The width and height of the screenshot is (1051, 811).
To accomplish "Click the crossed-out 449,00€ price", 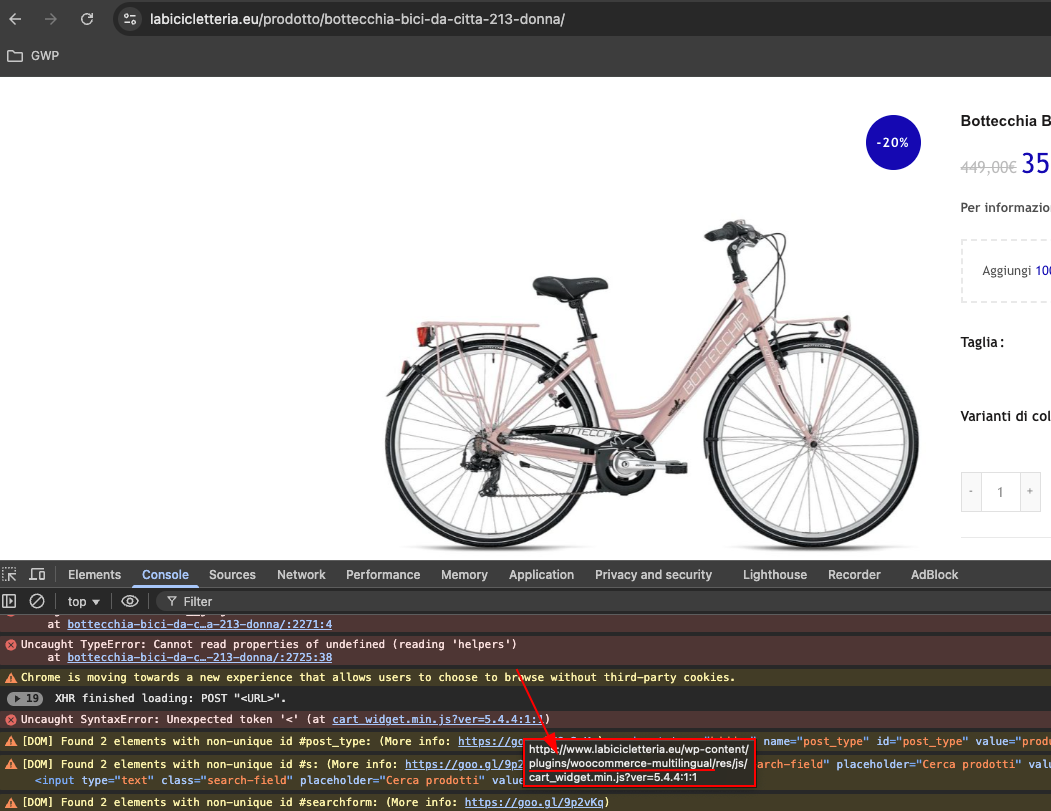I will pyautogui.click(x=988, y=167).
